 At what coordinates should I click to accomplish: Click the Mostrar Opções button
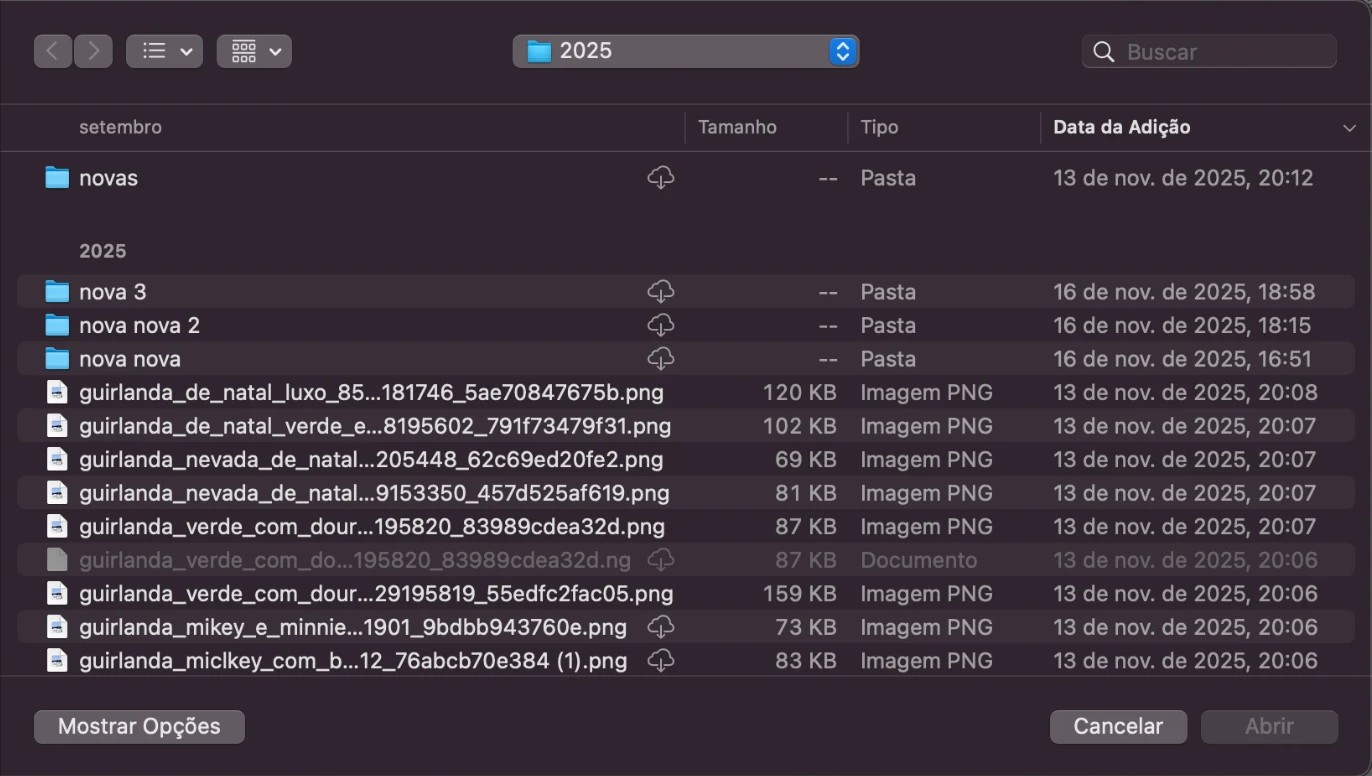[139, 727]
